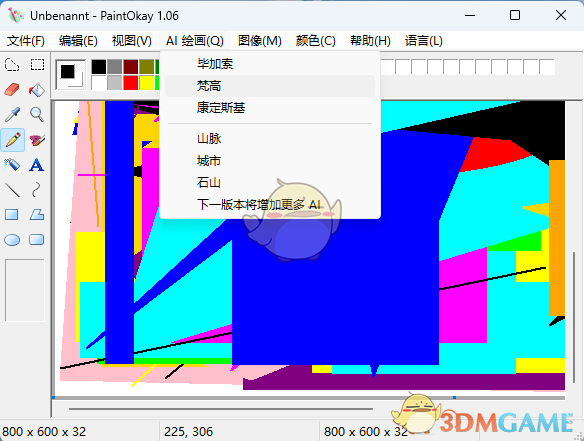Pick the bright red palette swatch
This screenshot has height=441, width=584.
(131, 83)
